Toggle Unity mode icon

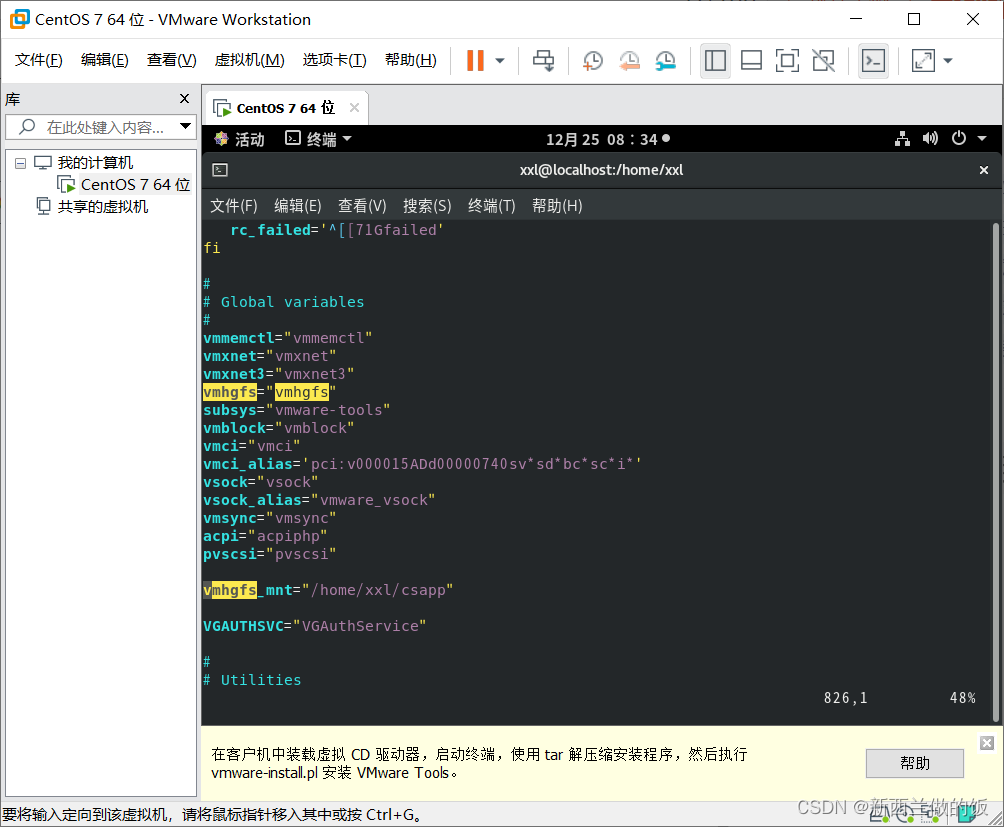[823, 61]
